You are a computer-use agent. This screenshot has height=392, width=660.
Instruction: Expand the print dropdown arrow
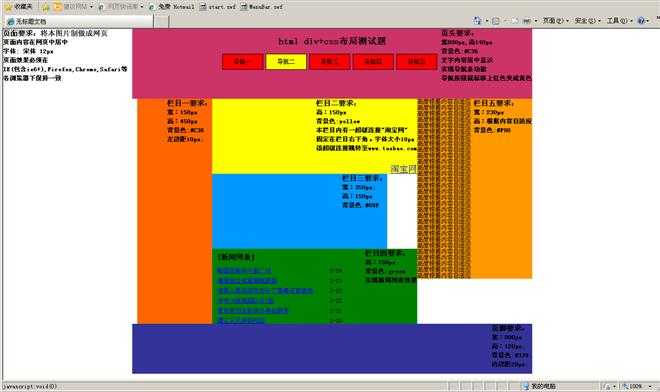pos(536,21)
